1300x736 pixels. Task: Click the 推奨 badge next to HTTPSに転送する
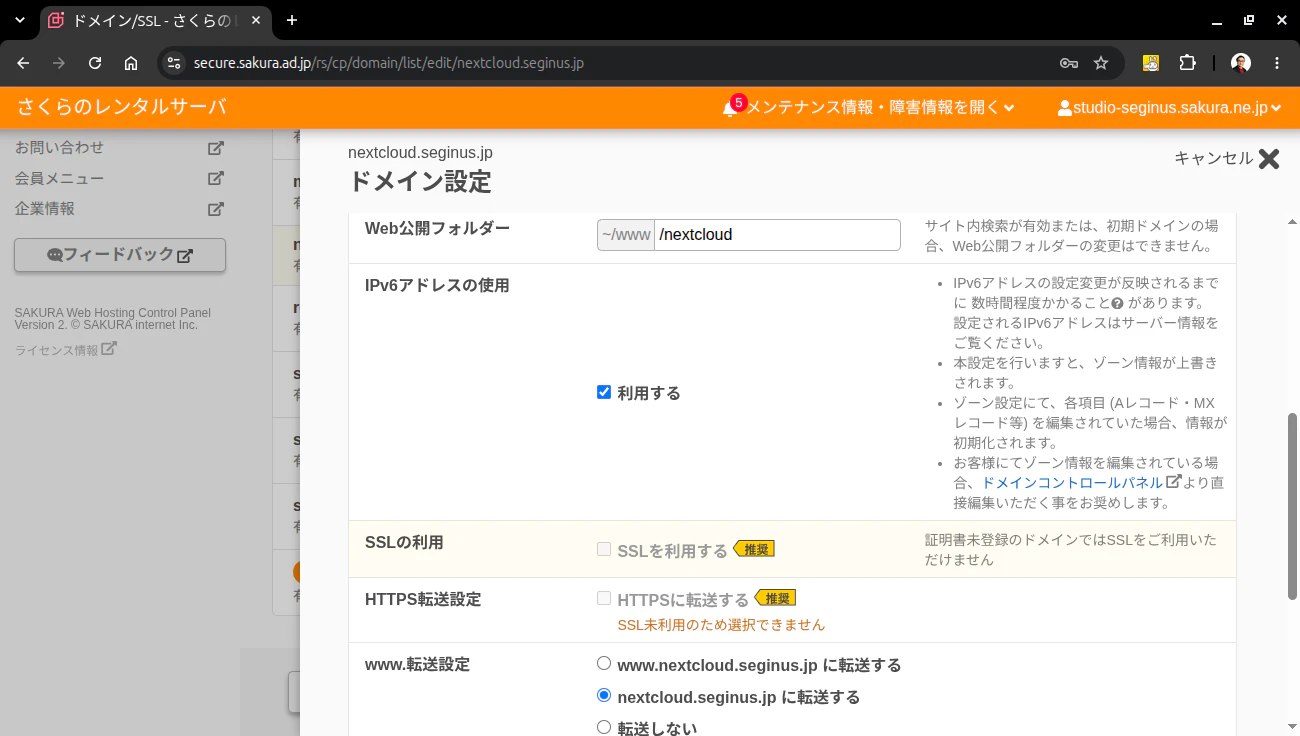pyautogui.click(x=775, y=598)
